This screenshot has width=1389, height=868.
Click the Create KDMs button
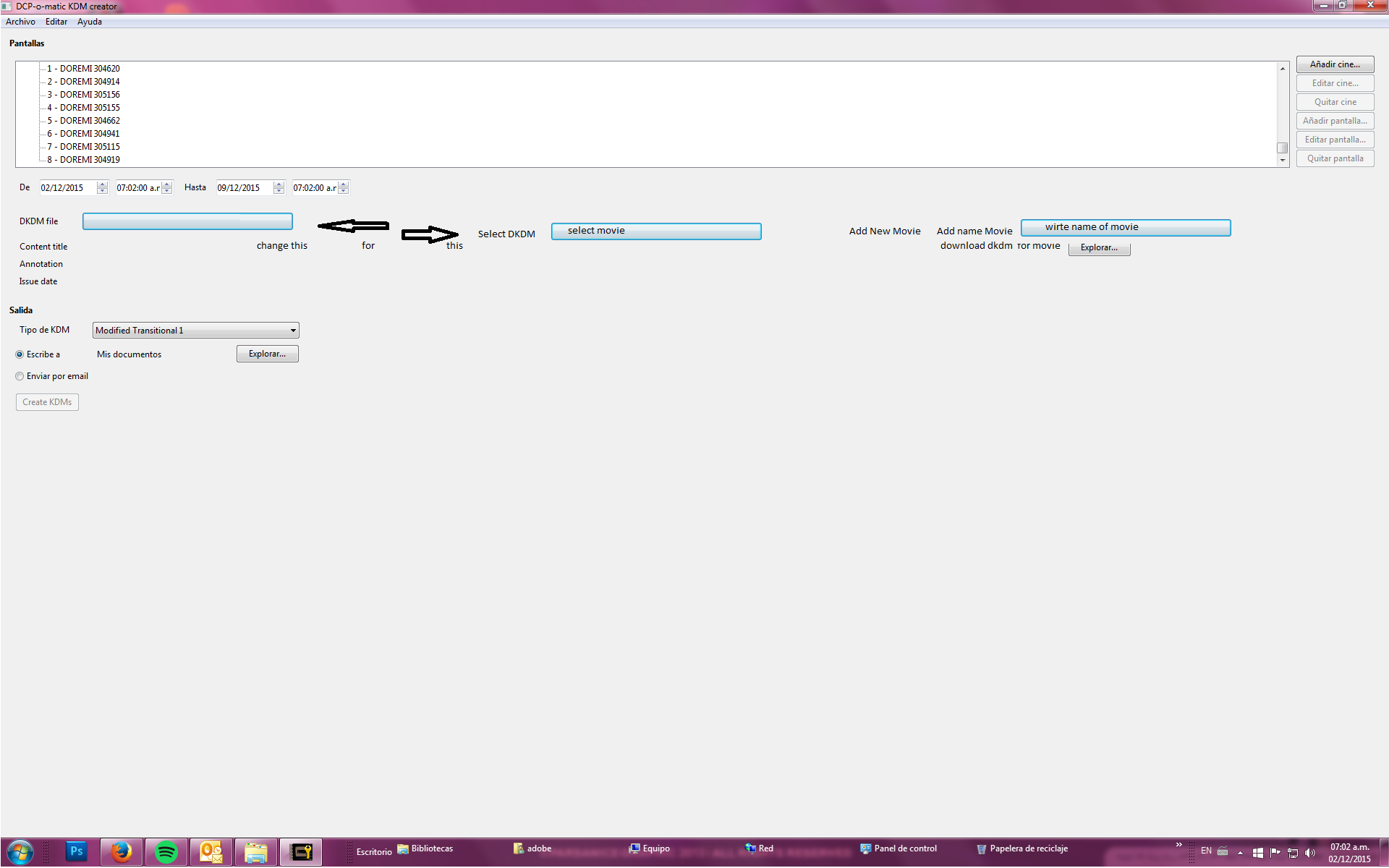47,403
